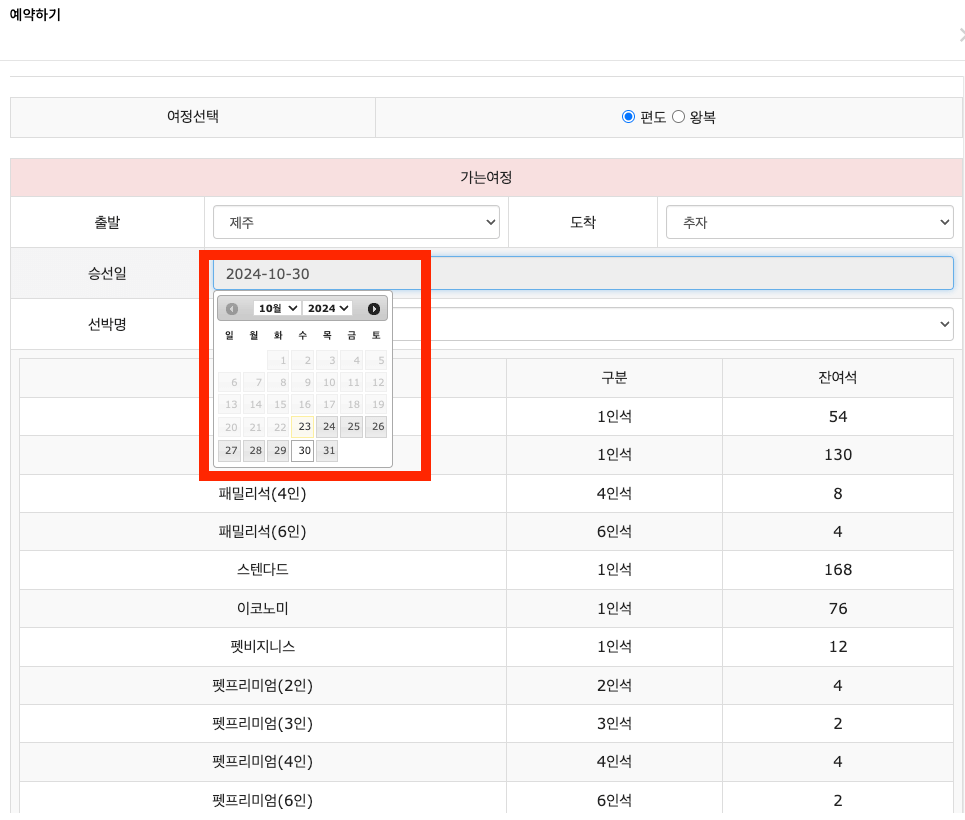Click the previous month arrow in calendar

[231, 308]
